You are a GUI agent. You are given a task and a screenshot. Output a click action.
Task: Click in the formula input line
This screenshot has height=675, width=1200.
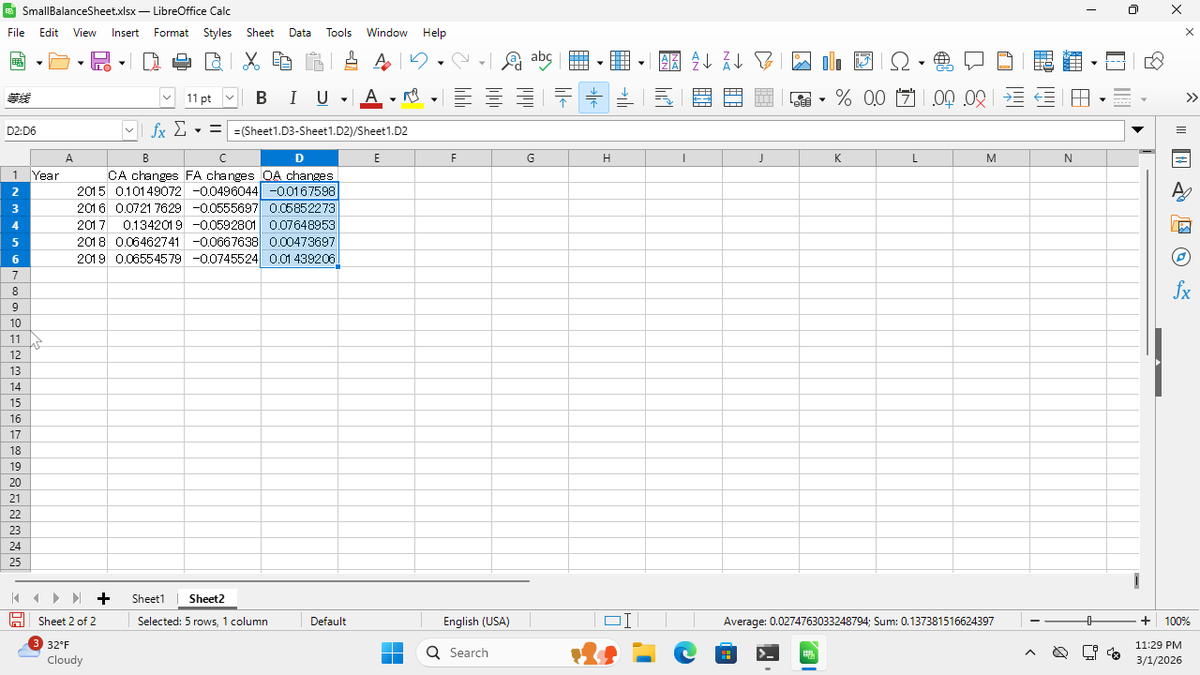[x=670, y=131]
